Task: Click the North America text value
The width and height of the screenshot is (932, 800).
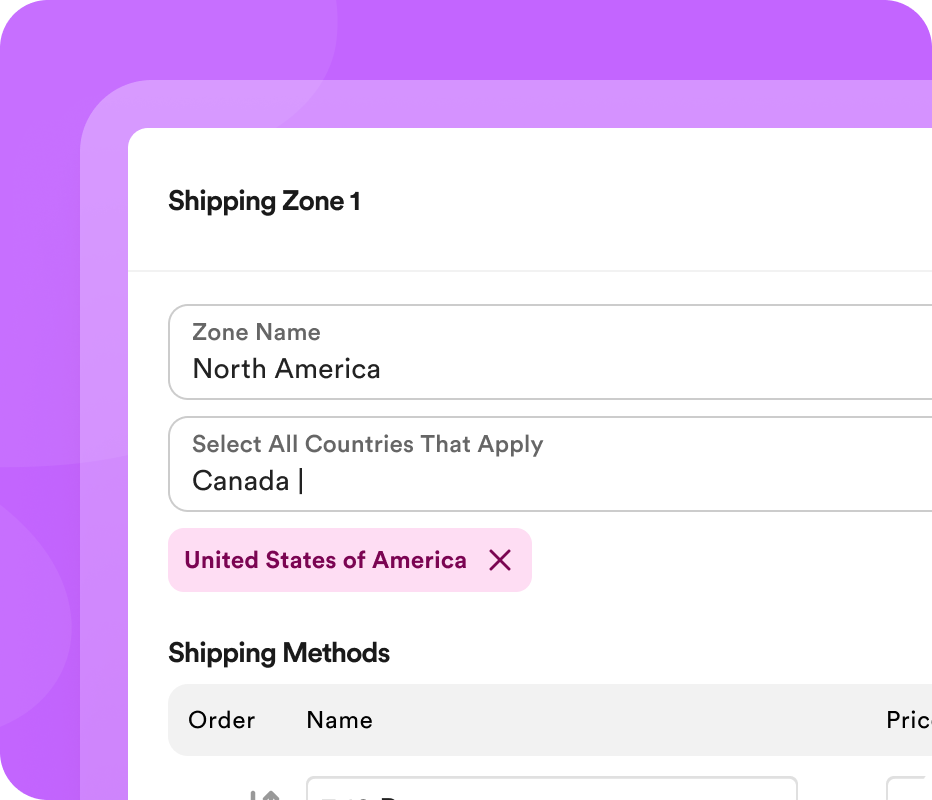Action: click(x=286, y=369)
